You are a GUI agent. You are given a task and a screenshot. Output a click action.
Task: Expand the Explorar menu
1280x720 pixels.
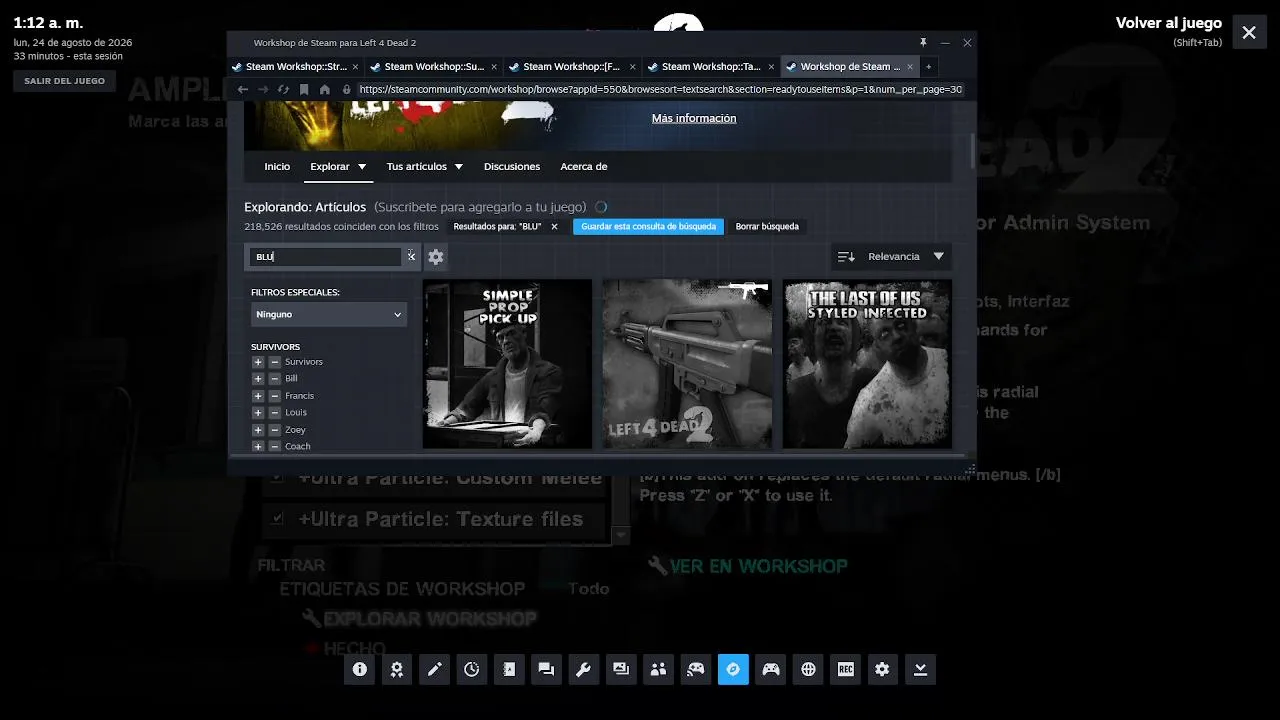338,167
